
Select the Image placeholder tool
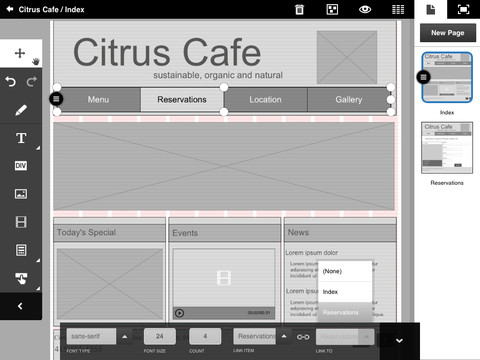(x=21, y=194)
